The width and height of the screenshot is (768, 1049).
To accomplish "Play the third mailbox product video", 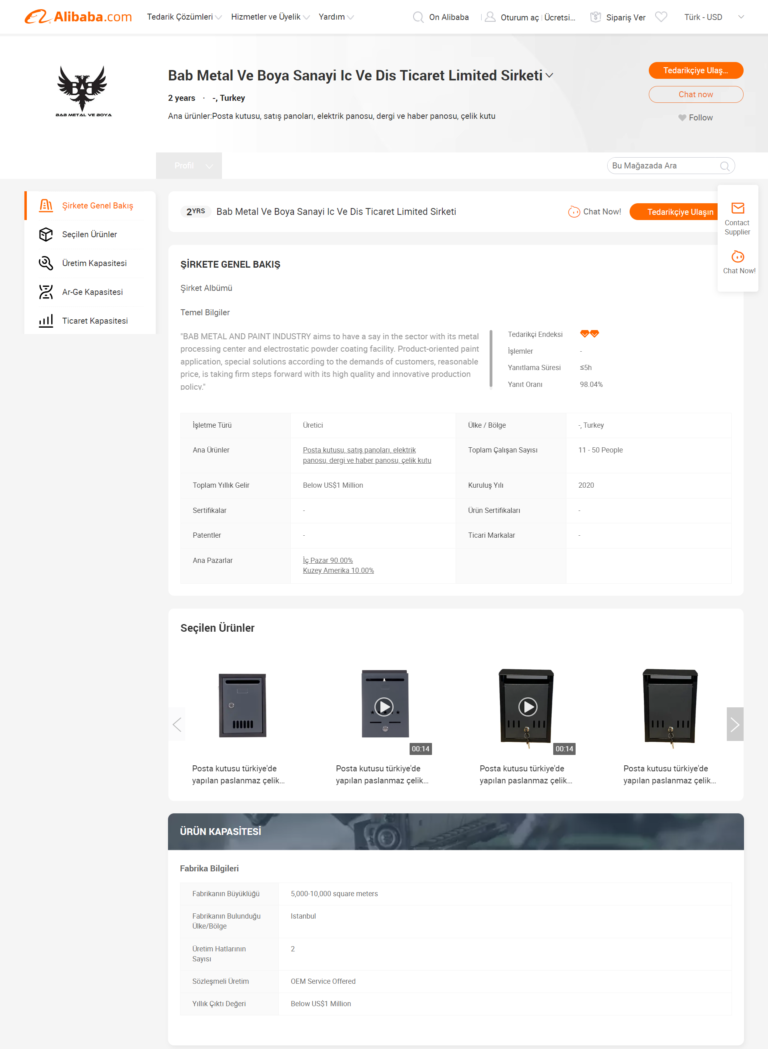I will click(x=527, y=706).
